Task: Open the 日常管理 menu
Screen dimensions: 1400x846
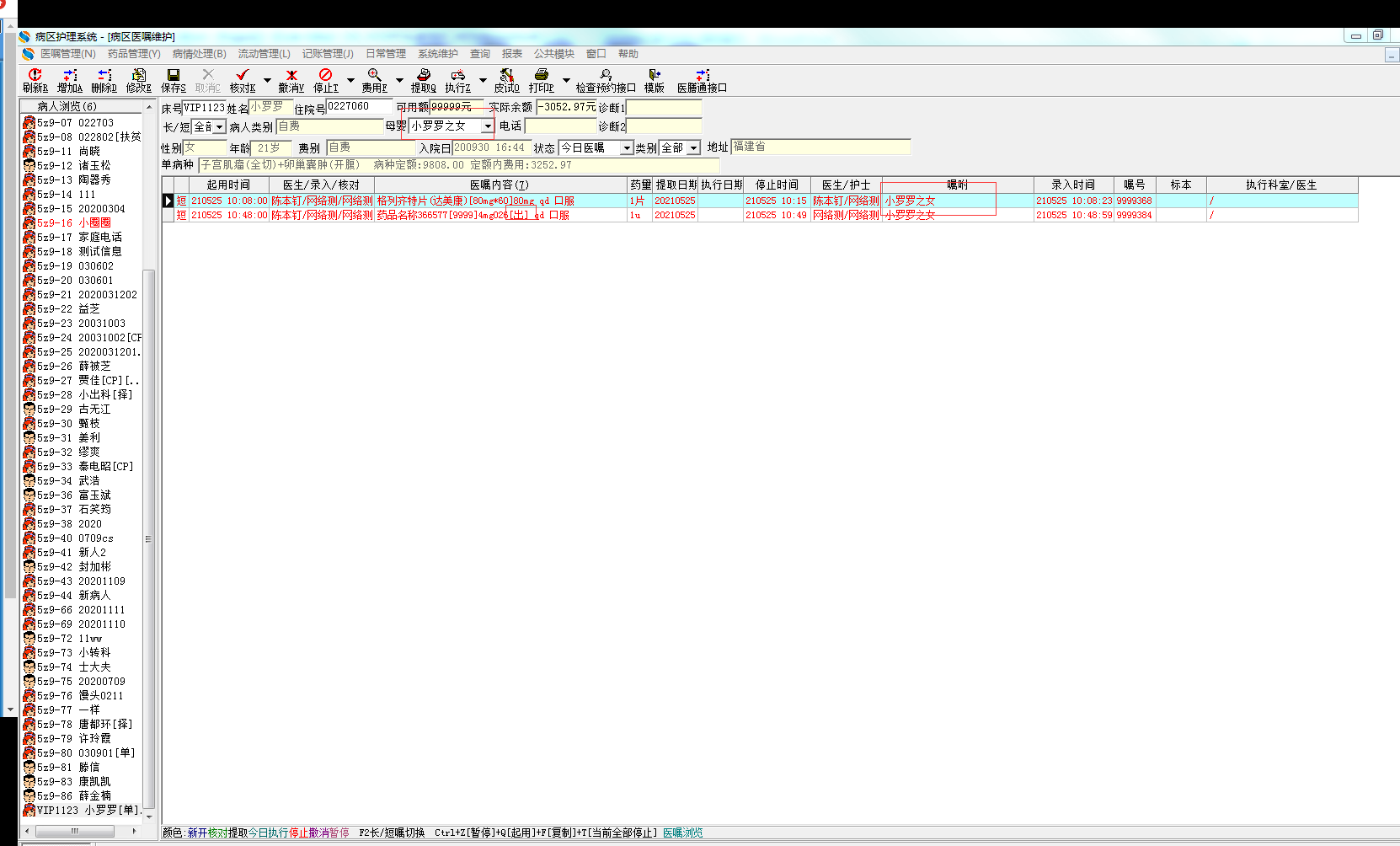Action: click(x=386, y=54)
